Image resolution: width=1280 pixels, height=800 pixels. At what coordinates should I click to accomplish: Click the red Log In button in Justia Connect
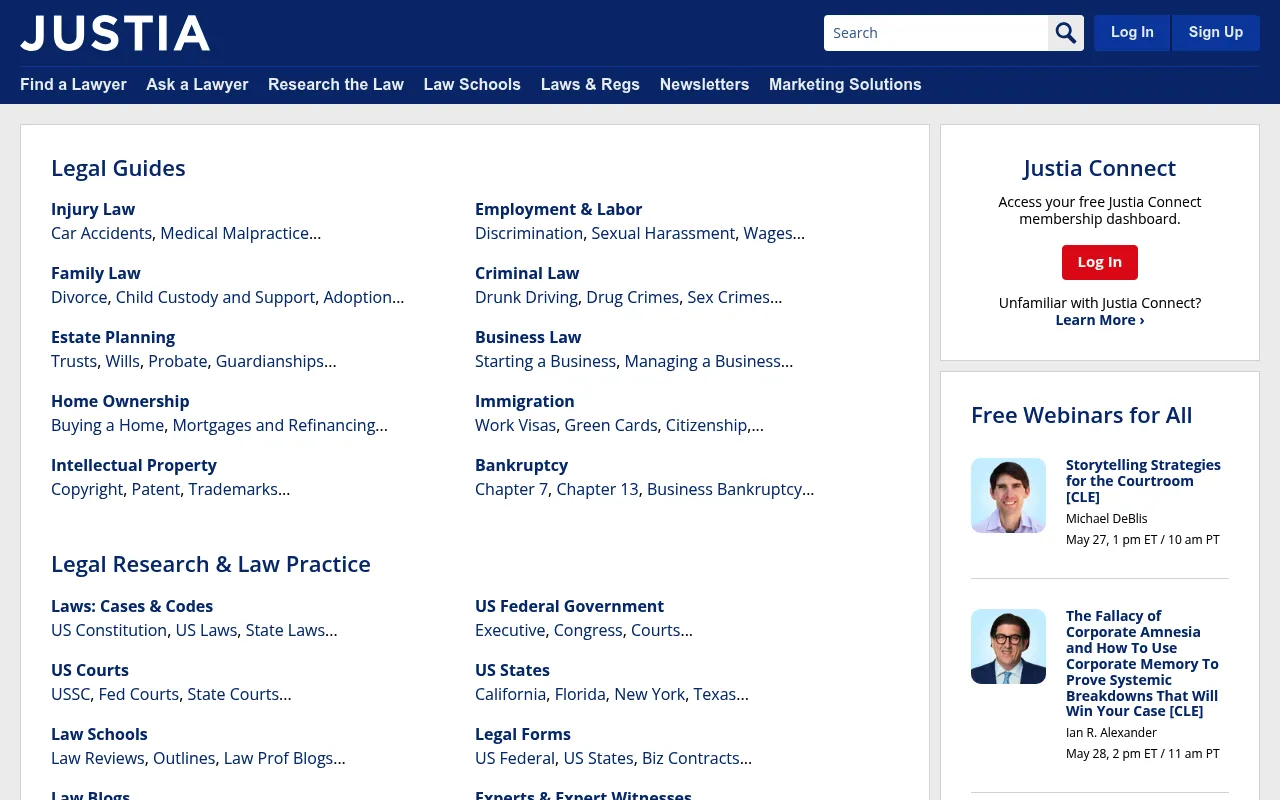click(1100, 262)
